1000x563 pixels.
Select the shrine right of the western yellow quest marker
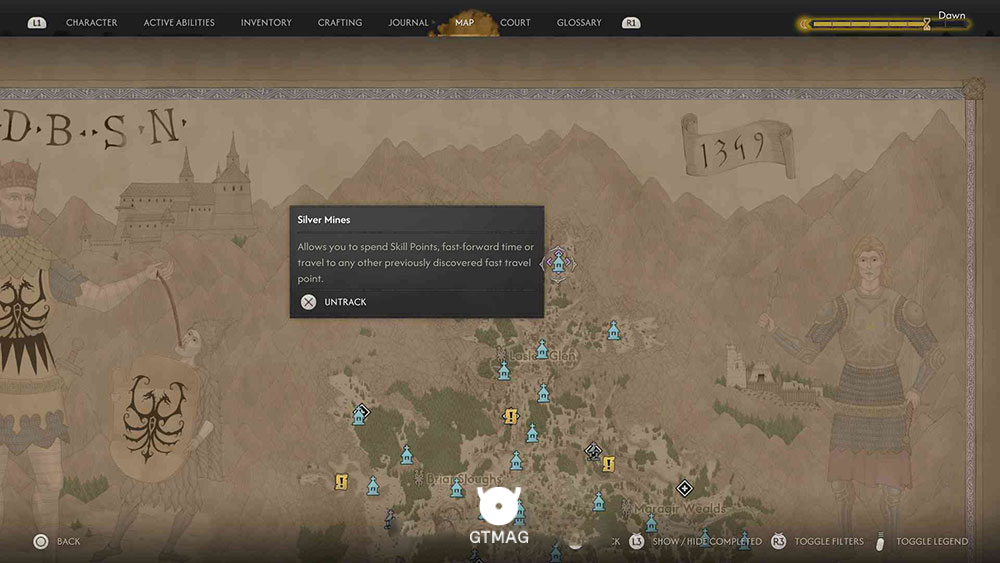click(x=373, y=486)
